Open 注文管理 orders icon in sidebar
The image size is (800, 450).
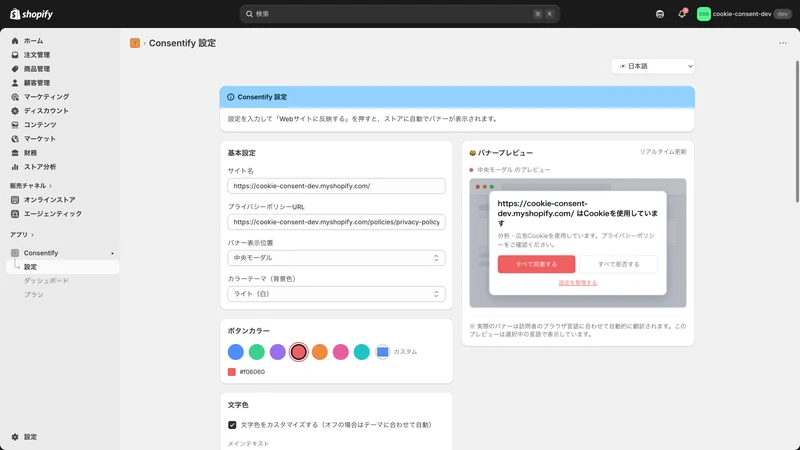click(15, 55)
